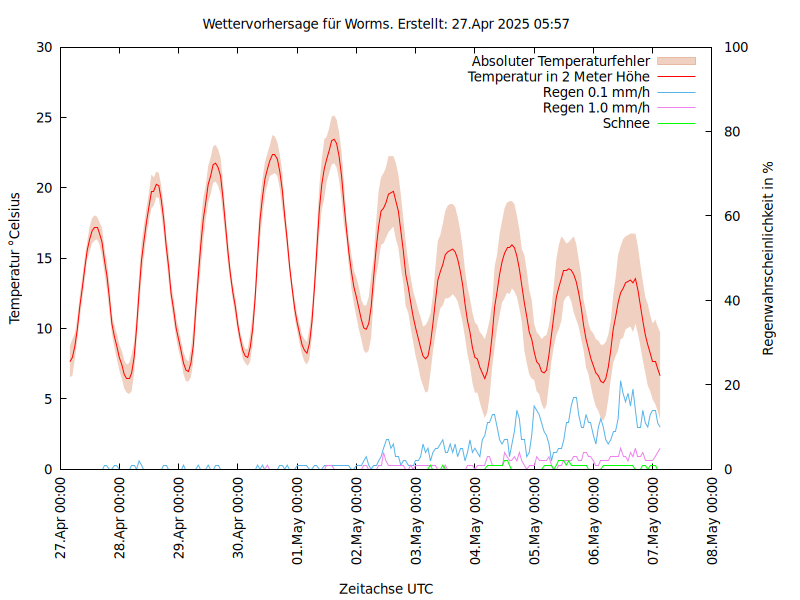The width and height of the screenshot is (800, 600).
Task: Select the 'Regen 0.1 mm/h' legend entry
Action: [596, 92]
